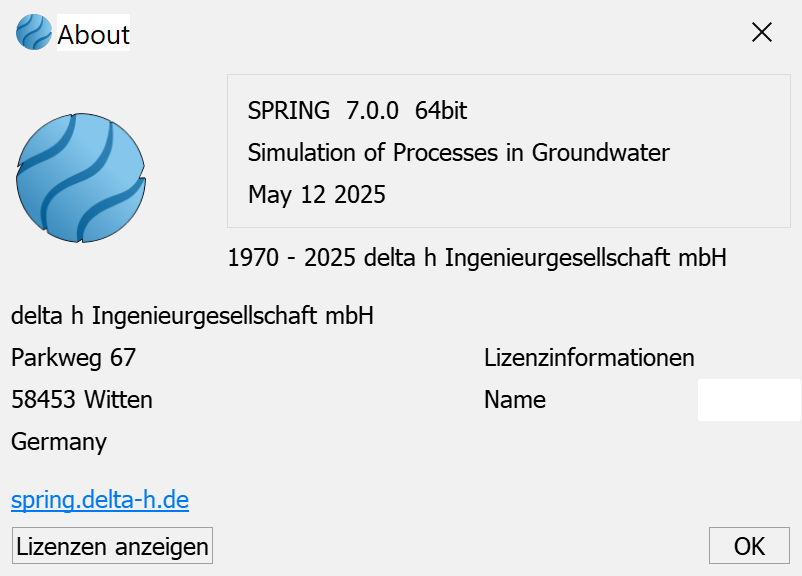Click the 64bit text in version line
The width and height of the screenshot is (802, 576).
441,110
